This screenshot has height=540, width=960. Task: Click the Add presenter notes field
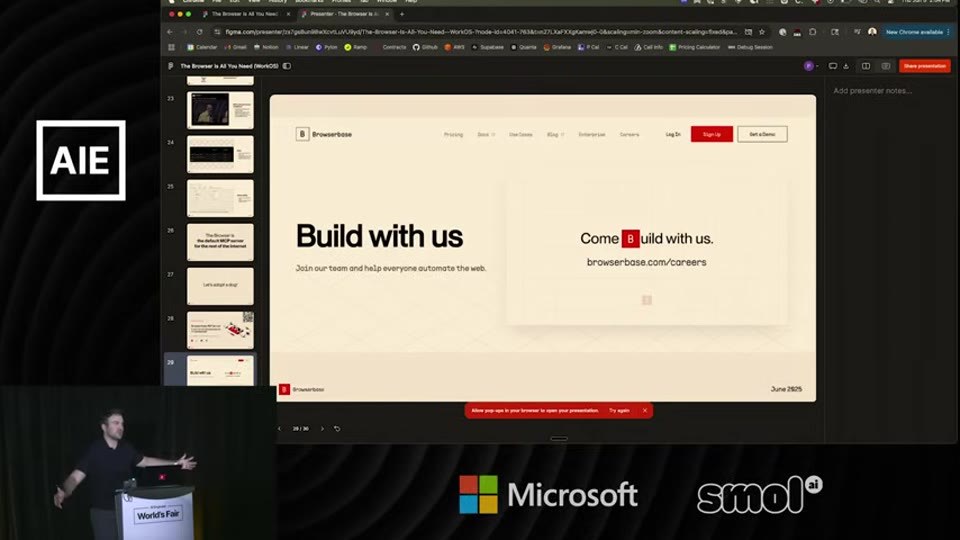point(872,91)
